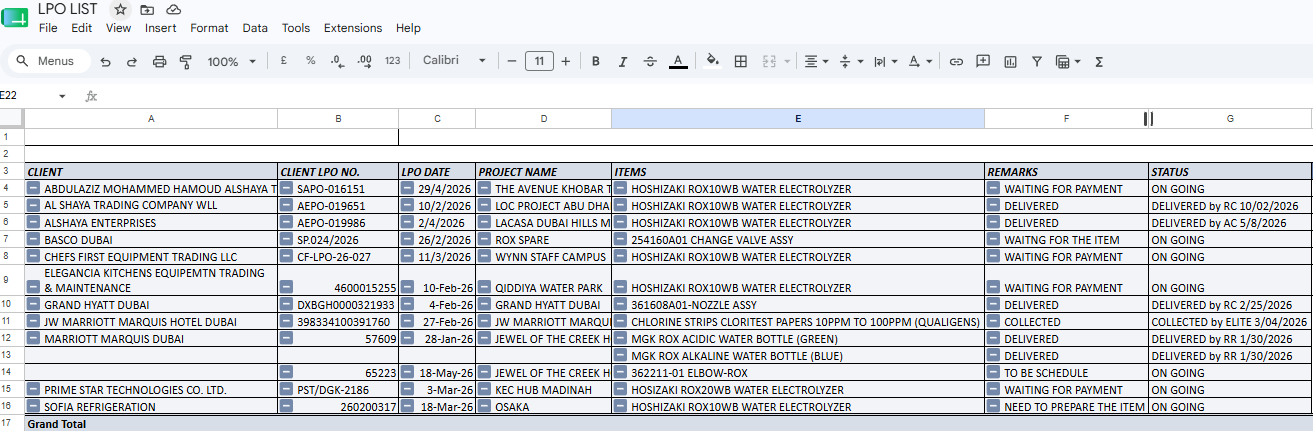
Task: Increase font size with plus button
Action: [x=566, y=62]
